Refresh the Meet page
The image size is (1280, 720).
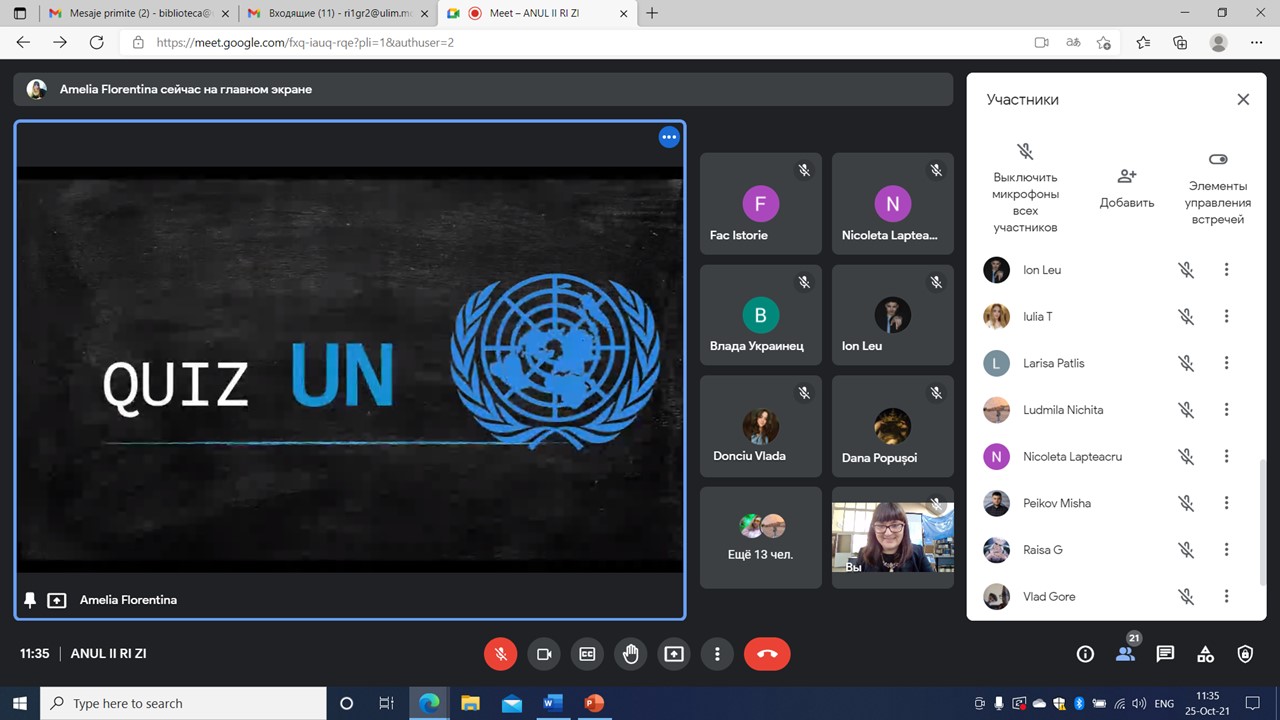point(96,42)
